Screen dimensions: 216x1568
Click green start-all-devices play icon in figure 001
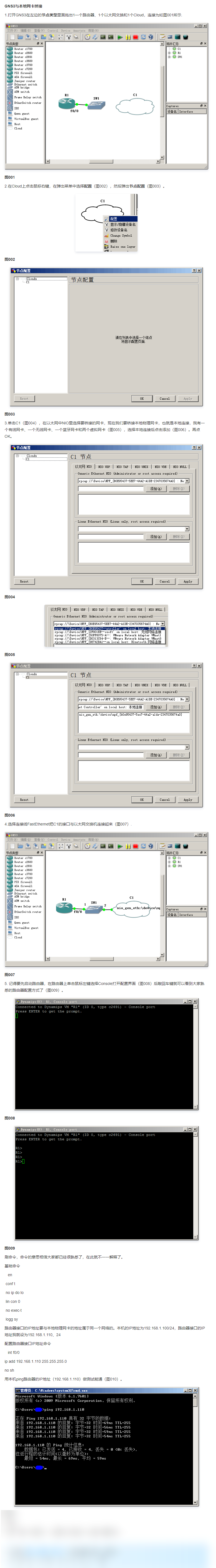click(x=120, y=37)
